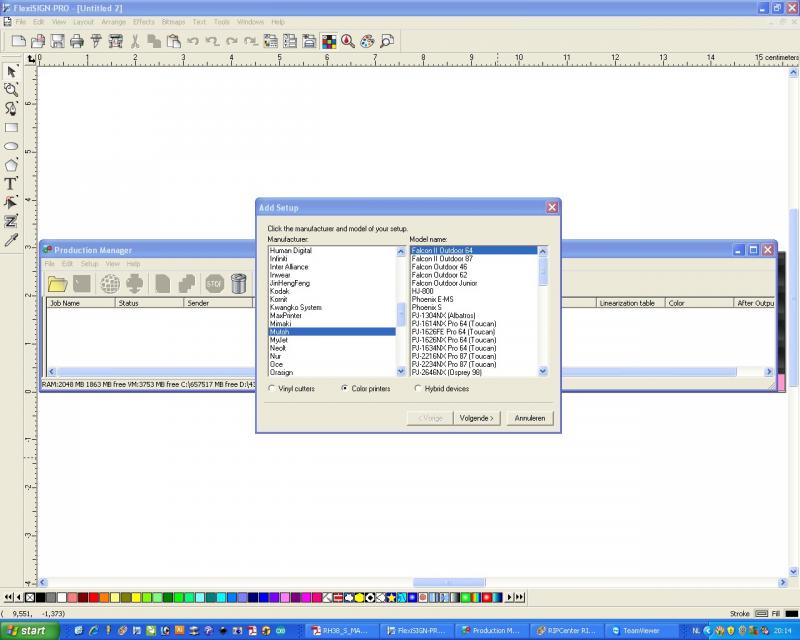Screen dimensions: 800x640
Task: Select model Falcon Outdoor Junior
Action: pos(473,283)
